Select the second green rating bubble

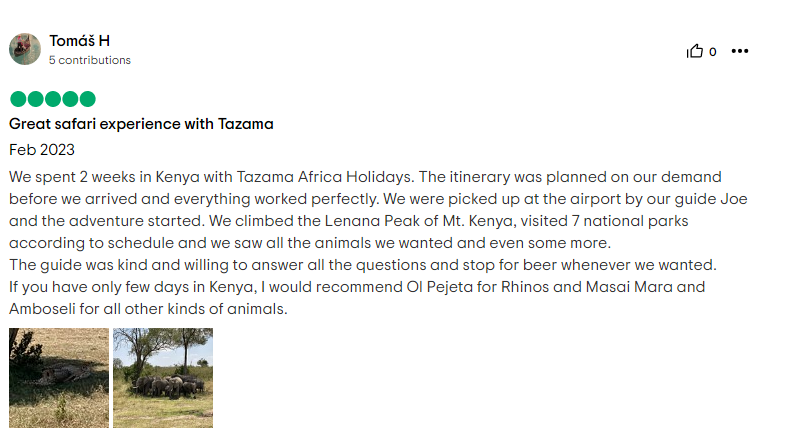tap(35, 99)
